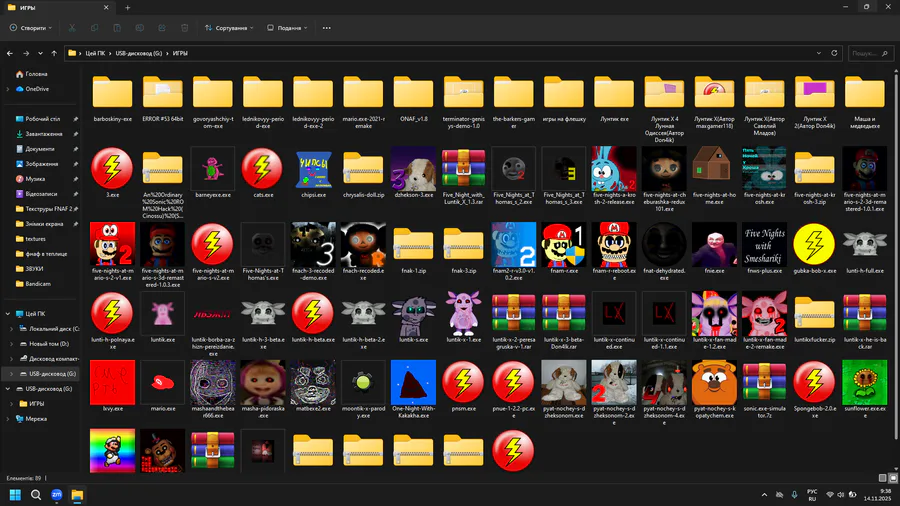Click the Copy icon in the toolbar
Screen dimensions: 900x506
(94, 28)
